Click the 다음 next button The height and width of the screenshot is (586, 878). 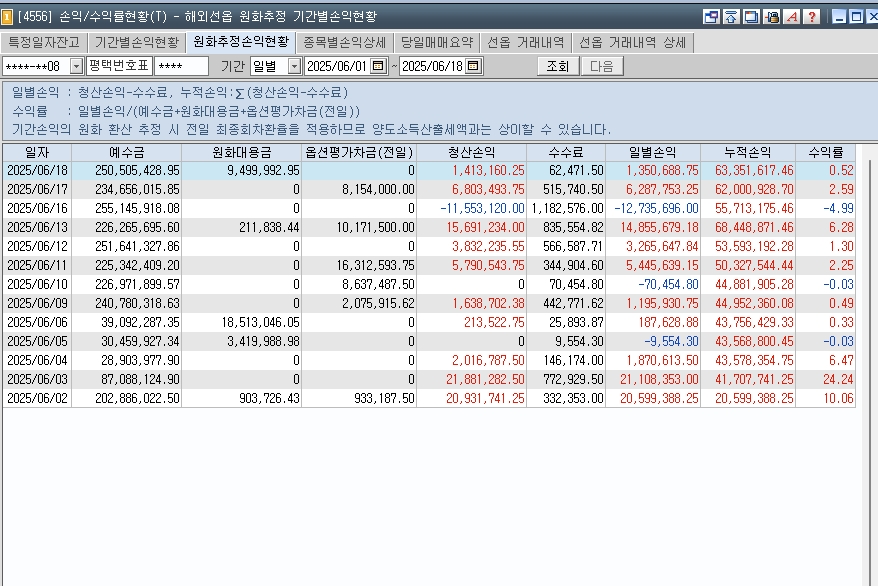pyautogui.click(x=602, y=66)
